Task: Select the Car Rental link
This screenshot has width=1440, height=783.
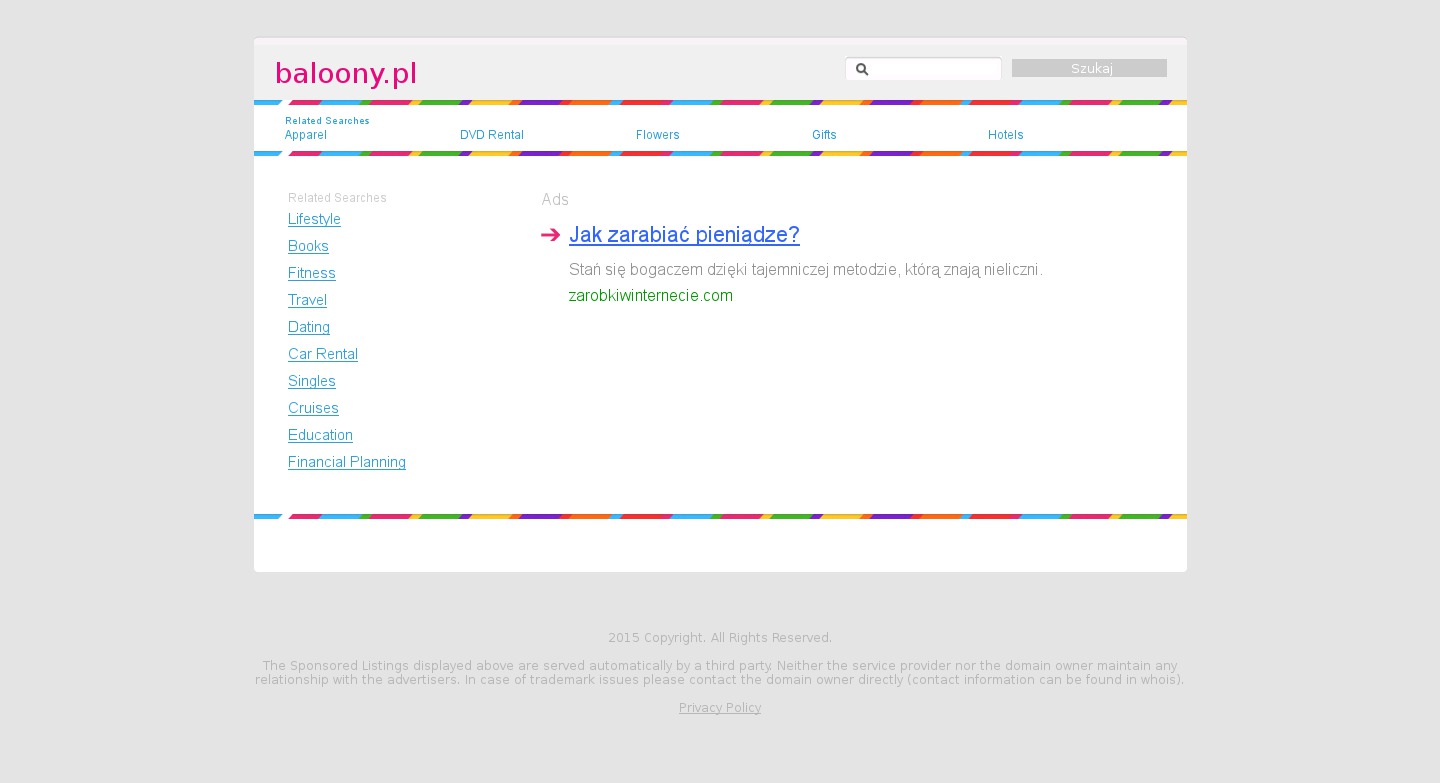Action: [322, 354]
